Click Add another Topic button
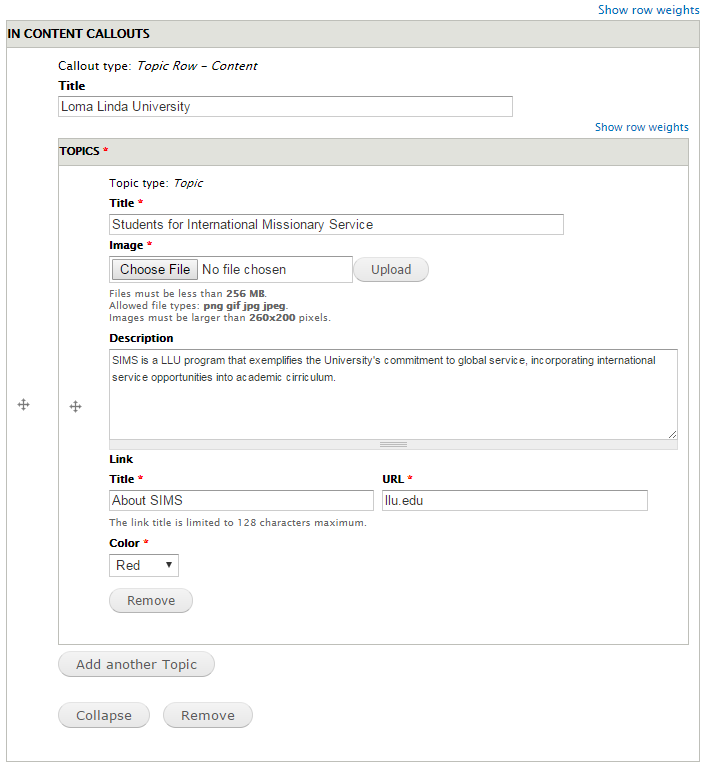The width and height of the screenshot is (706, 768). (136, 665)
